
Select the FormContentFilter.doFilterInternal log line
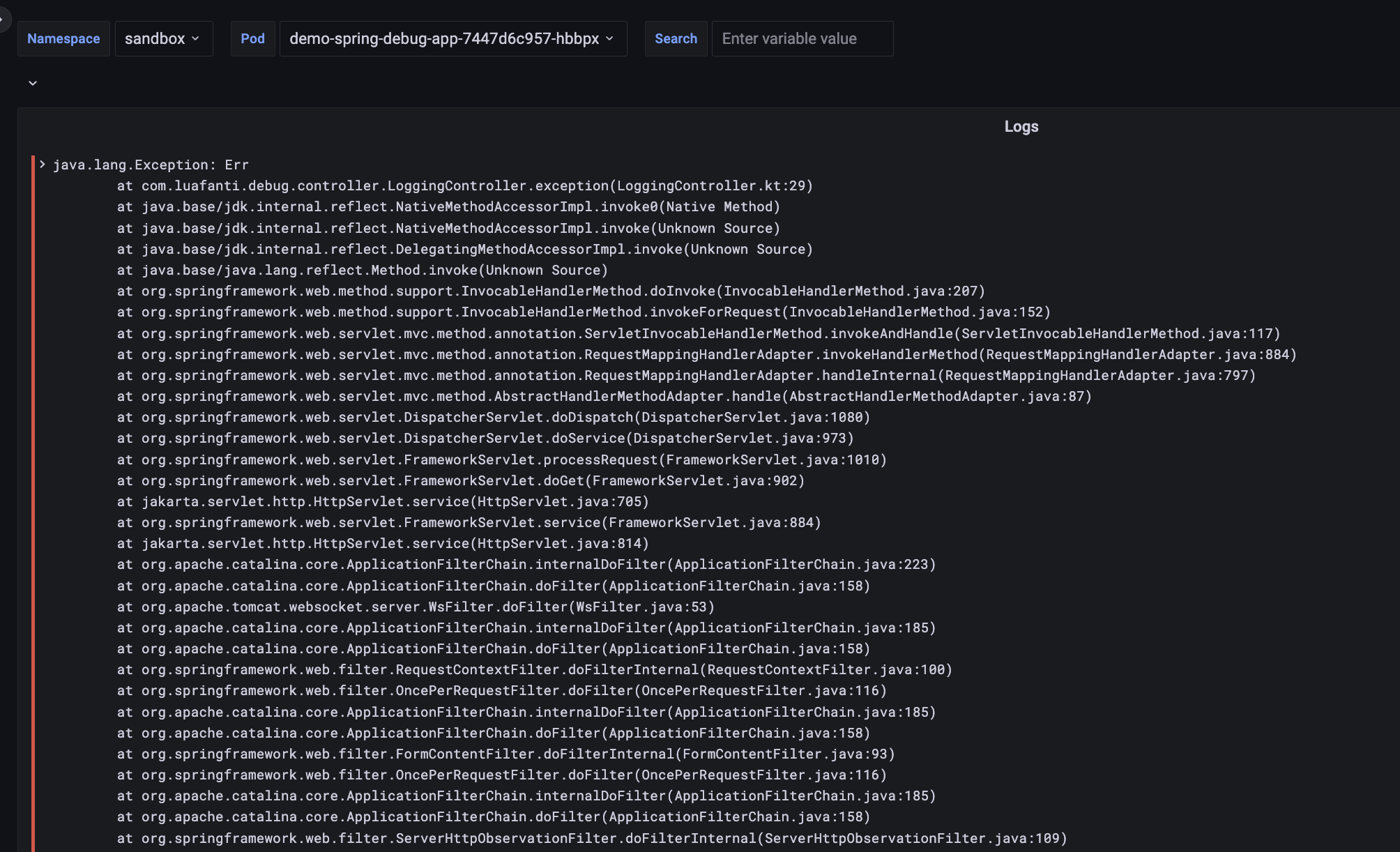(x=505, y=754)
